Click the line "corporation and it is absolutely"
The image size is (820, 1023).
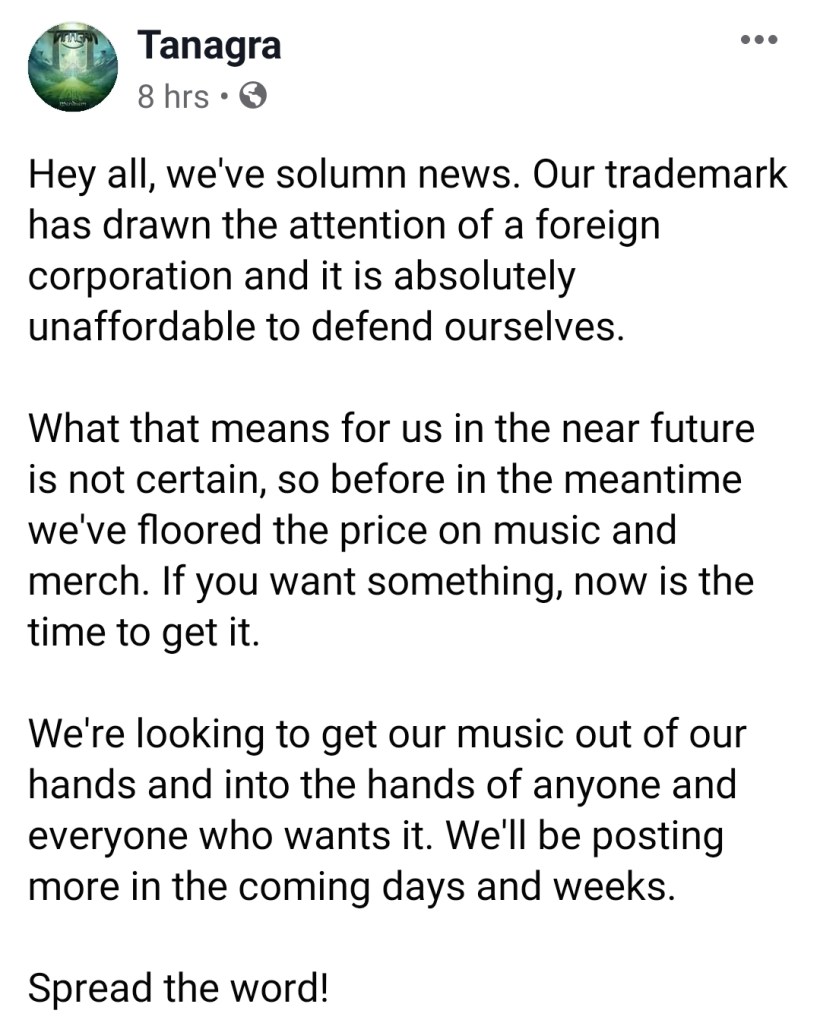coord(301,276)
